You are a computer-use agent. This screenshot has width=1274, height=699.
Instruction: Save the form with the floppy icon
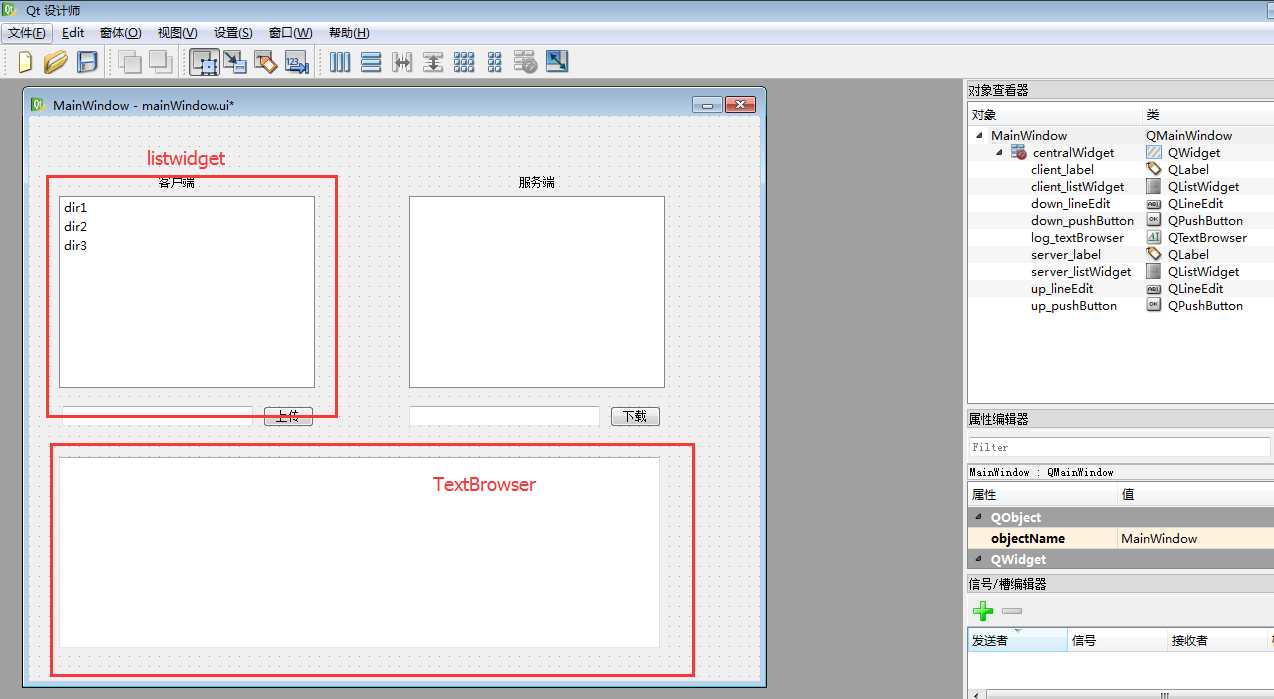[x=87, y=62]
